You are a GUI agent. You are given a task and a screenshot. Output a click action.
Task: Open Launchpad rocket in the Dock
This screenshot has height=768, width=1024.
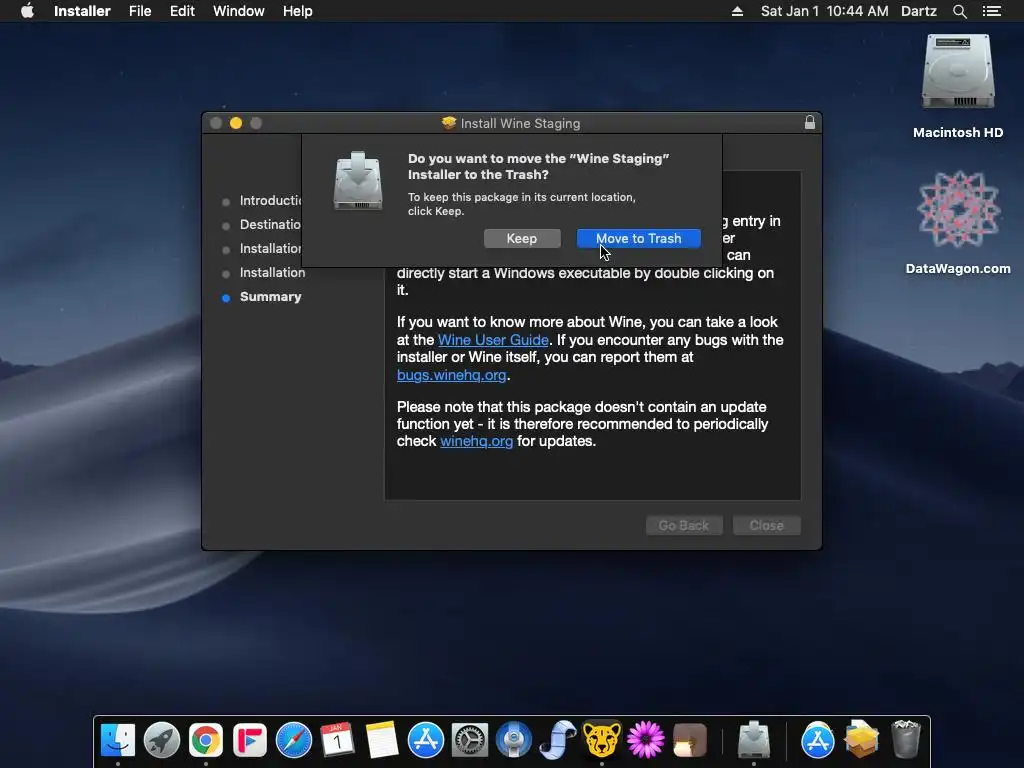coord(161,740)
